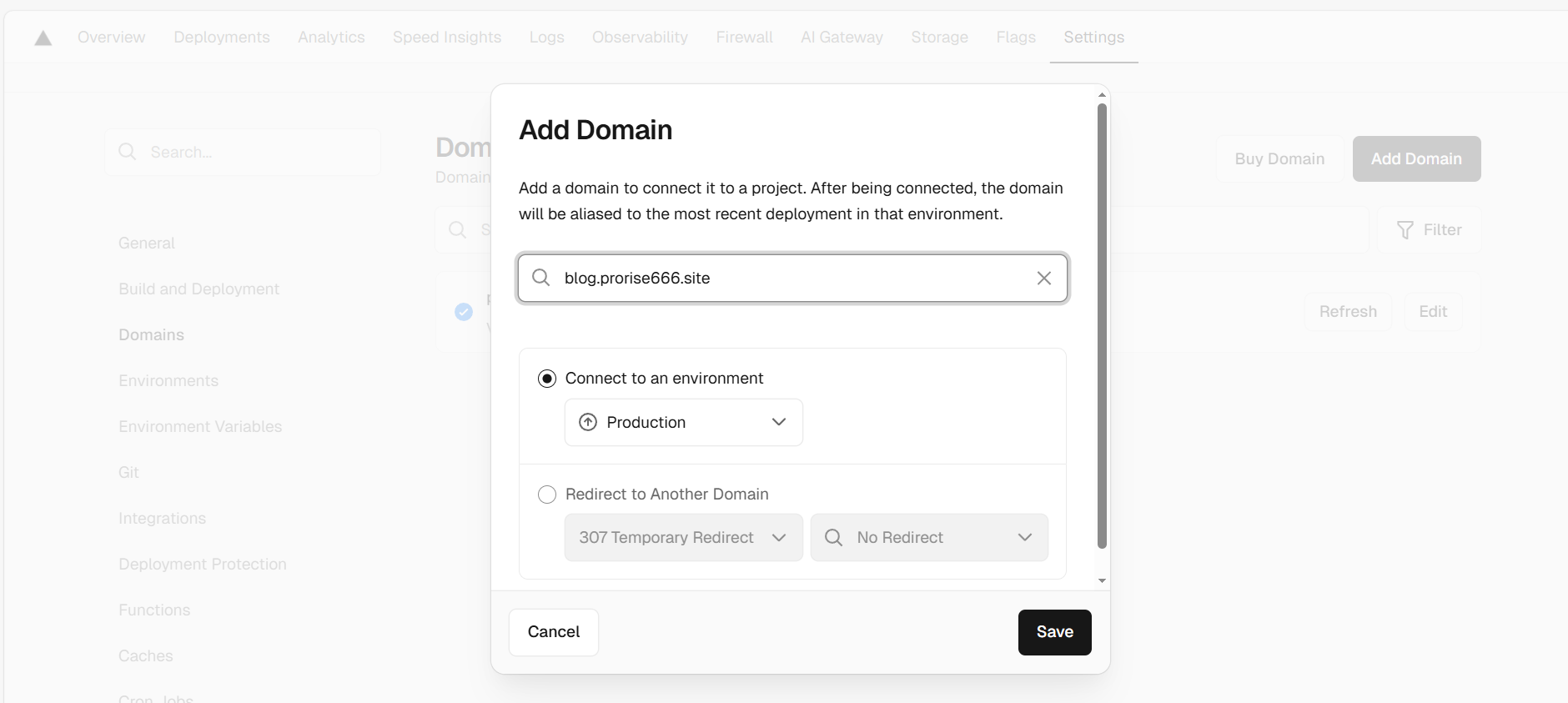Viewport: 1568px width, 703px height.
Task: Click the sidebar Search magnifier icon
Action: [128, 152]
